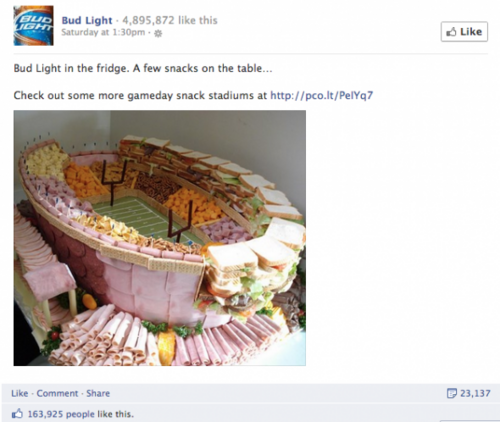Comment on this post
This screenshot has height=422, width=500.
[x=57, y=393]
